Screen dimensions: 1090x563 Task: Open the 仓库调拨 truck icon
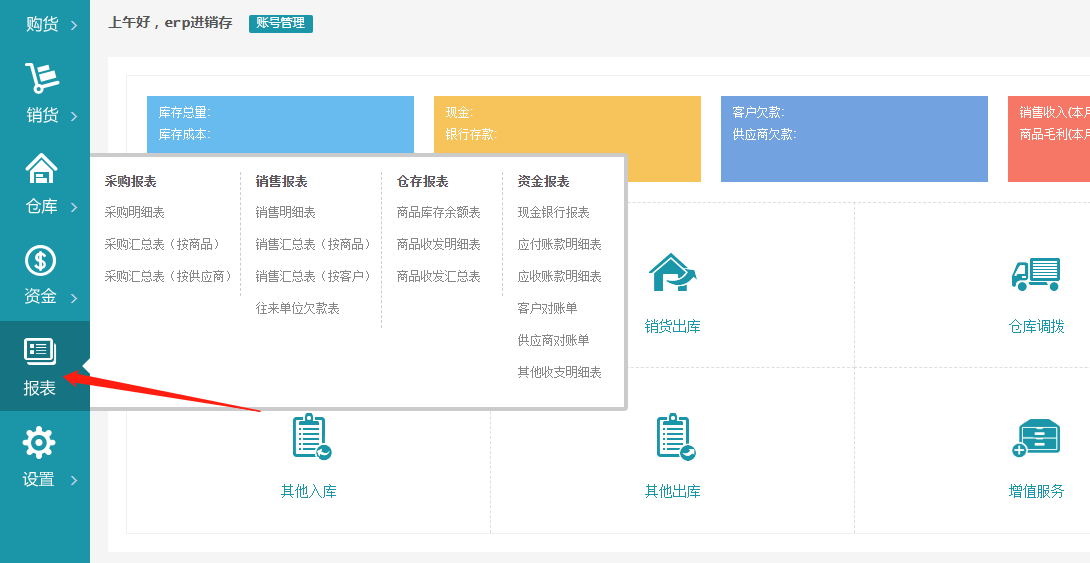(x=1035, y=272)
